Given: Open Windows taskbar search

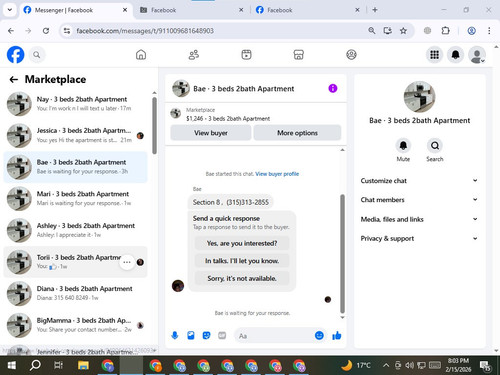Looking at the screenshot, I should click(x=35, y=365).
